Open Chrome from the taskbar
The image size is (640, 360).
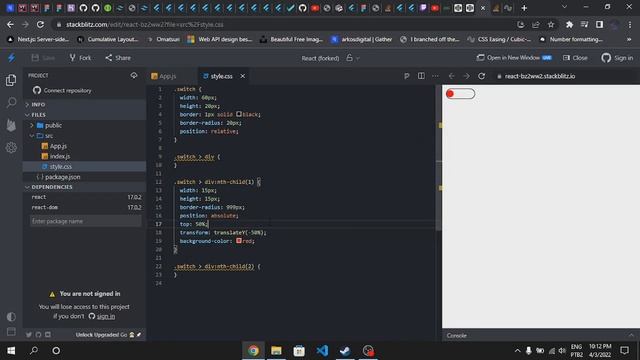[x=253, y=351]
